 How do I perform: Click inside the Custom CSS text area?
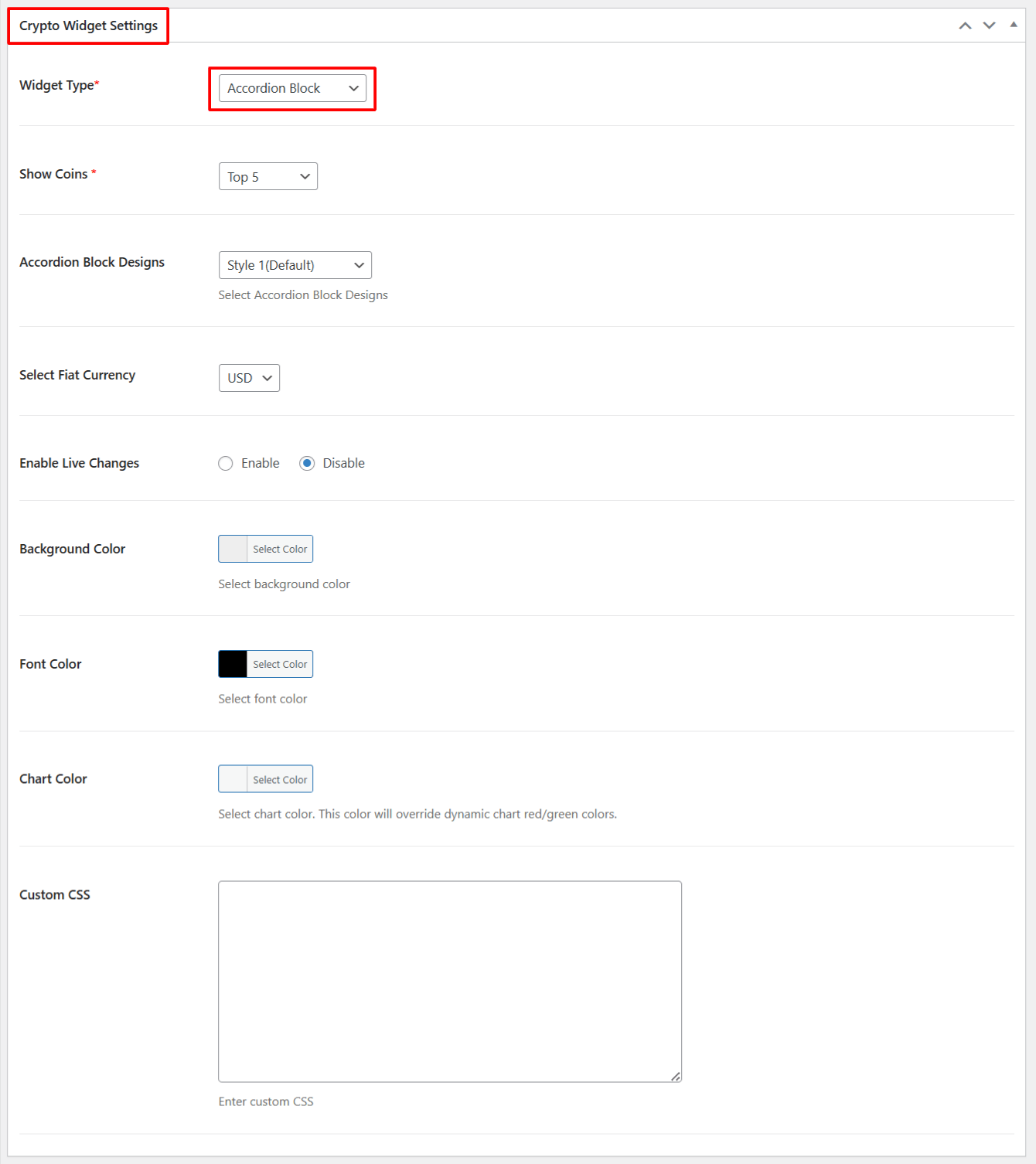click(449, 980)
